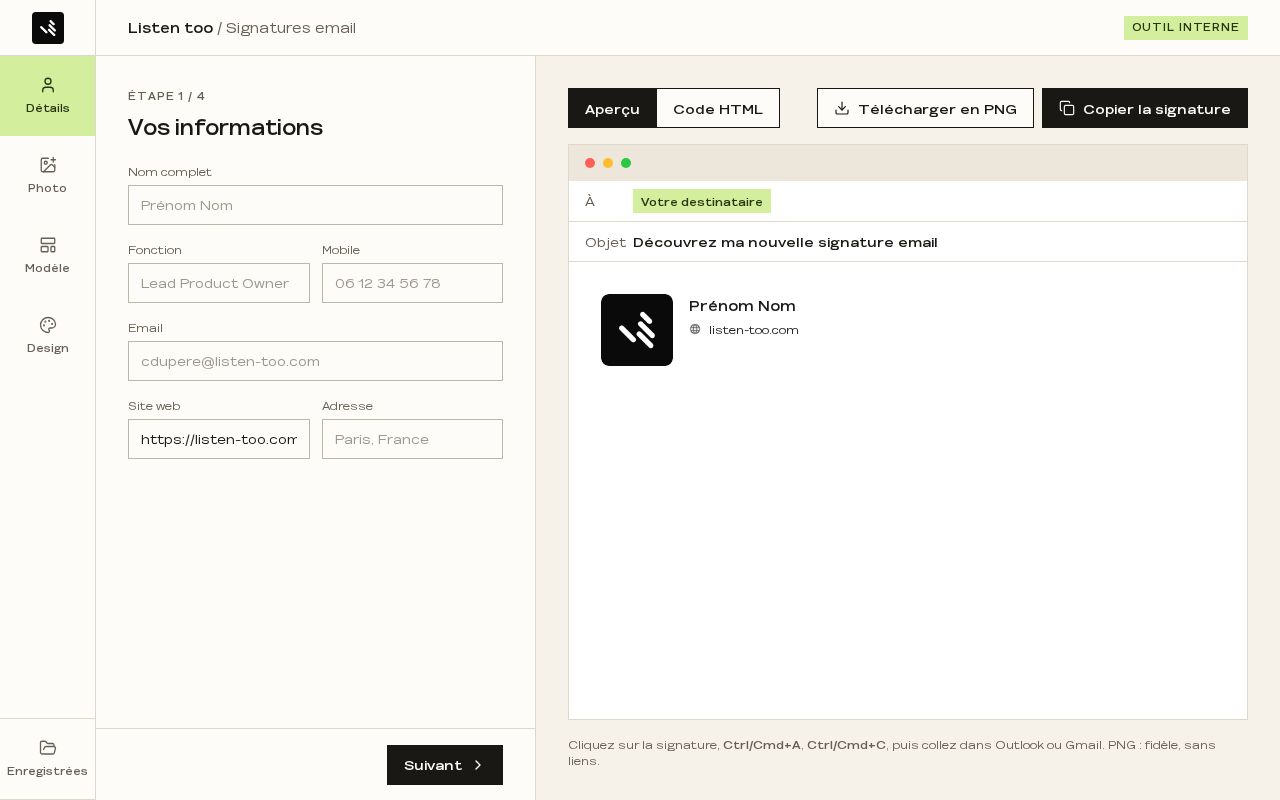The width and height of the screenshot is (1280, 800).
Task: Click the Suivant button
Action: 445,765
